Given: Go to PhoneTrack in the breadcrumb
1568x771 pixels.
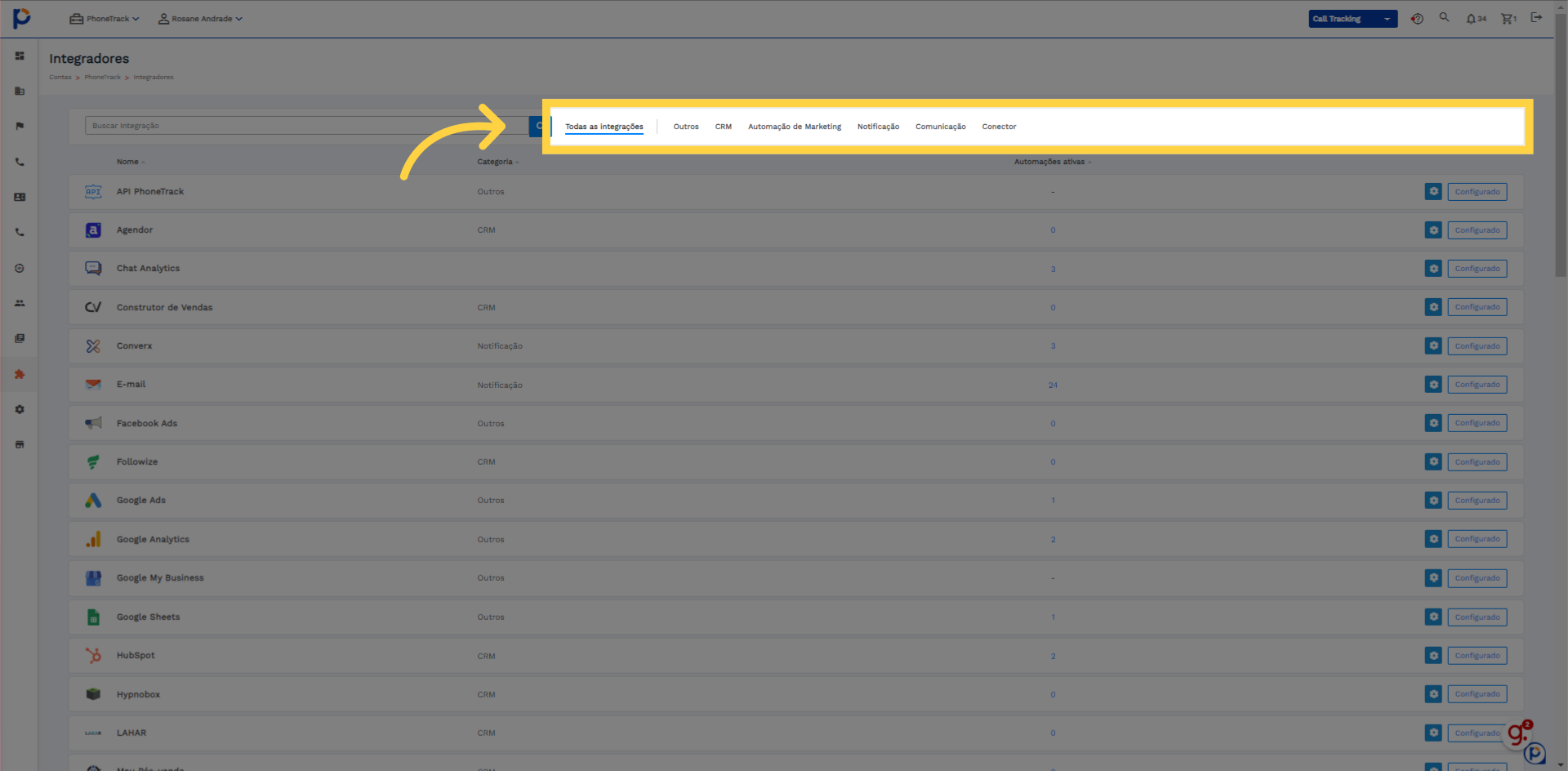Looking at the screenshot, I should [102, 78].
